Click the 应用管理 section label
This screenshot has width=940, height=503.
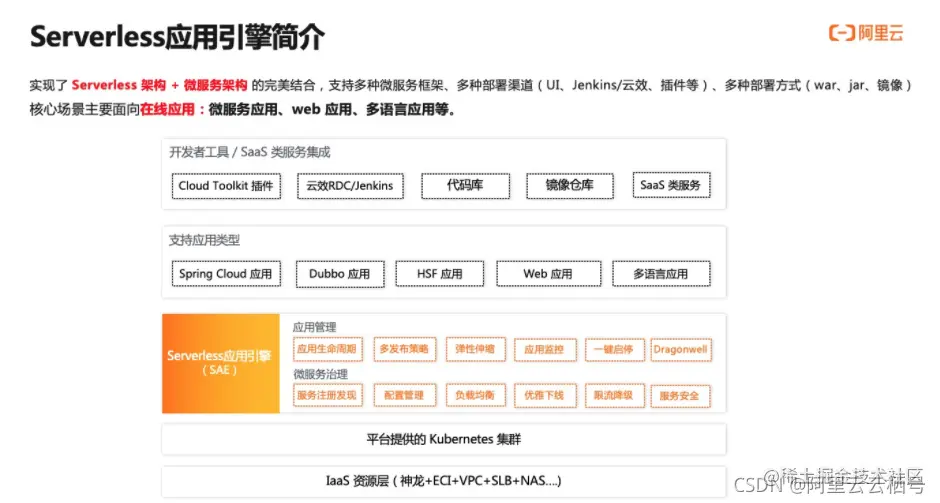point(314,327)
